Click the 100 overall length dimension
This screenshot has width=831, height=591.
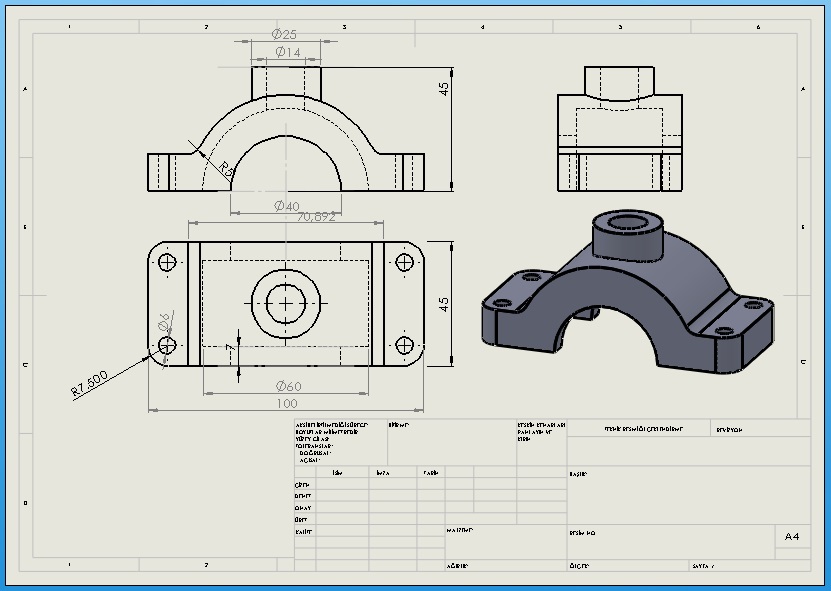click(287, 403)
